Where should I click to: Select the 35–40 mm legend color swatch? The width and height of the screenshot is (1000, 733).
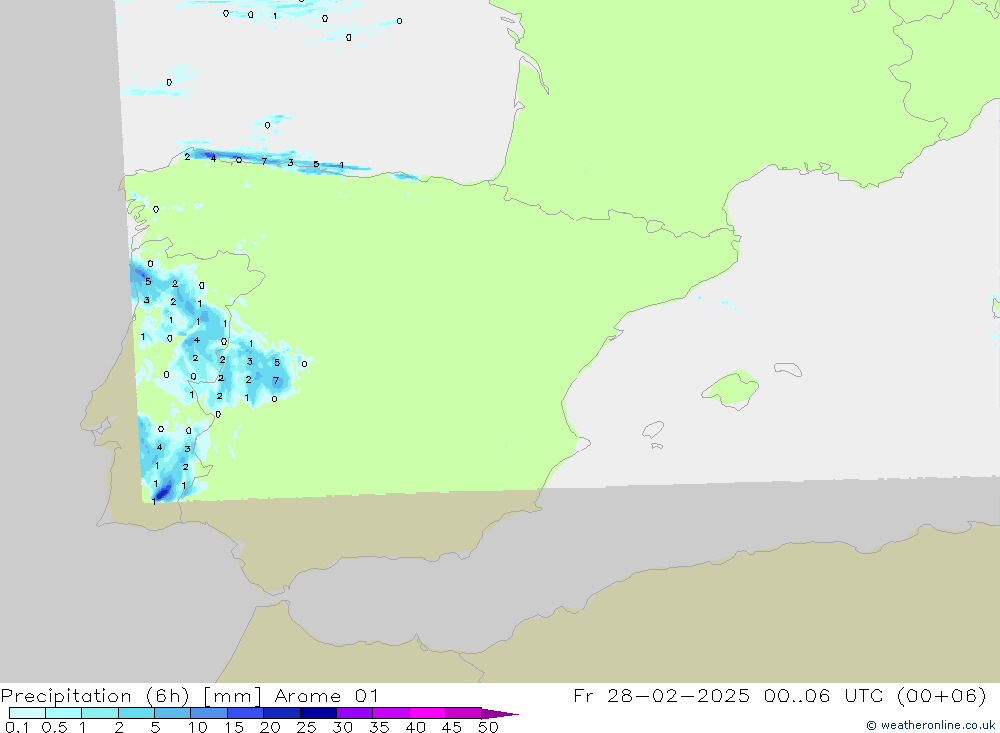(391, 713)
